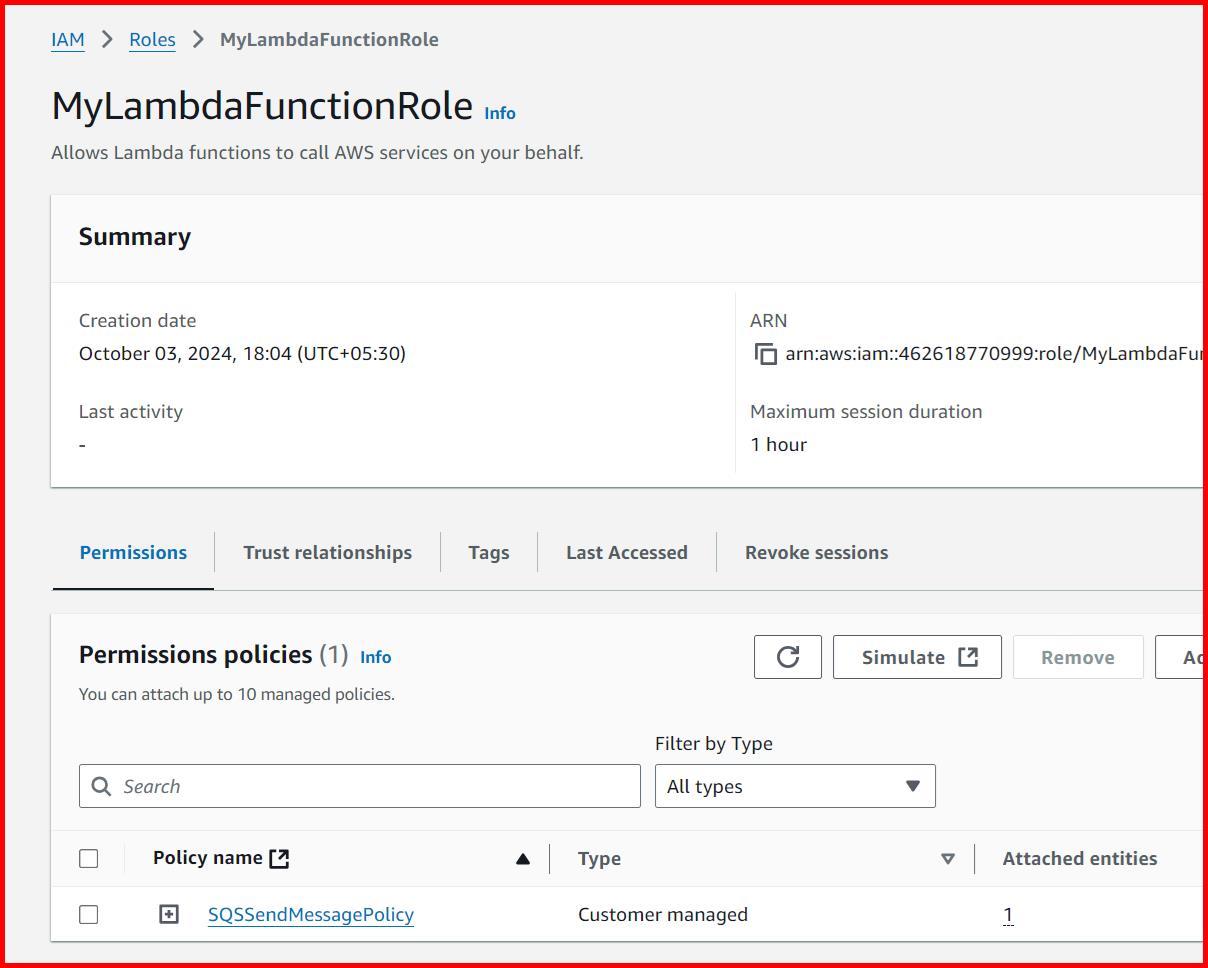Navigate to IAM in the breadcrumb
Screen dimensions: 1208x968
(68, 40)
